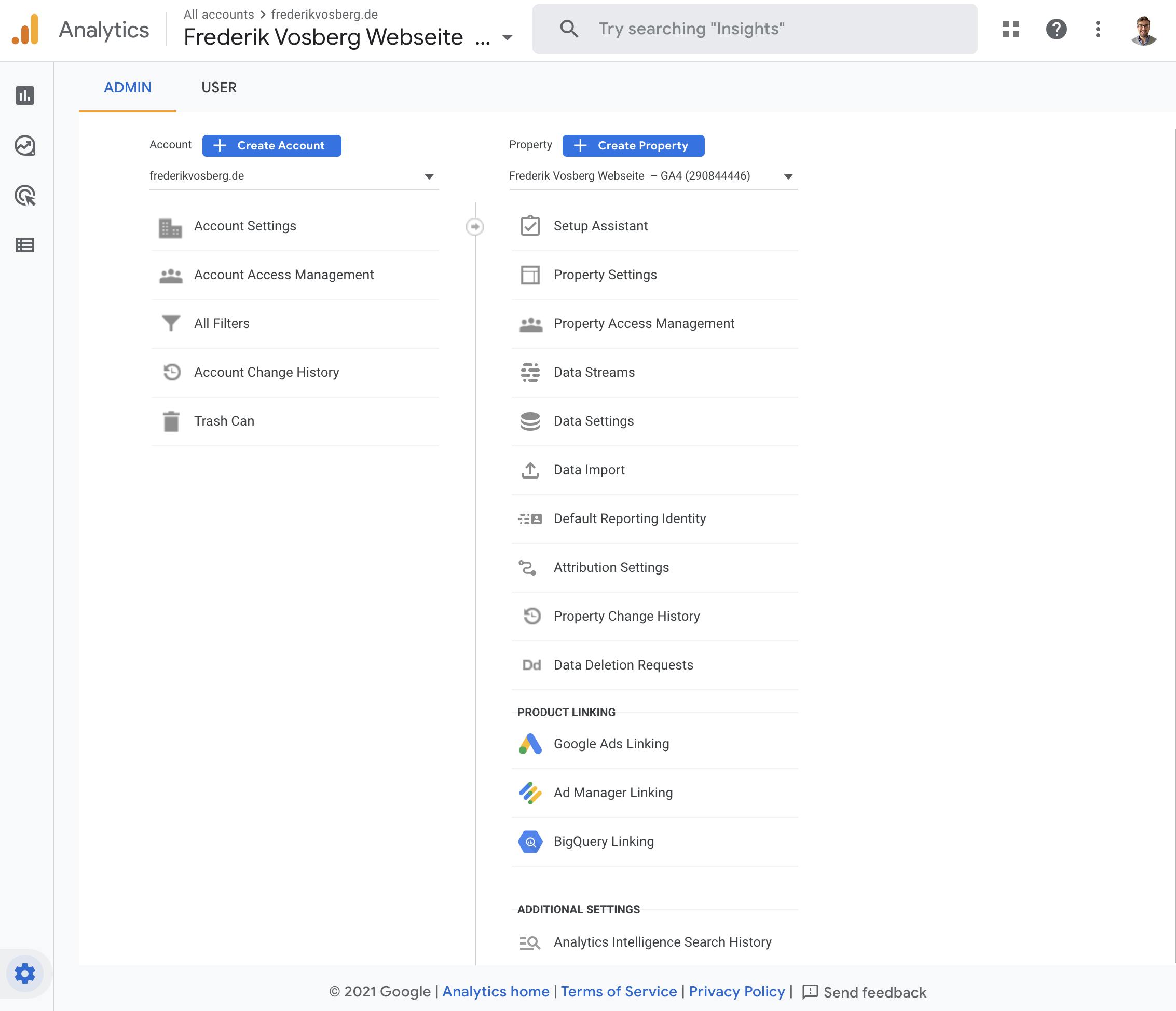Click the Attribution Settings path icon

(527, 568)
